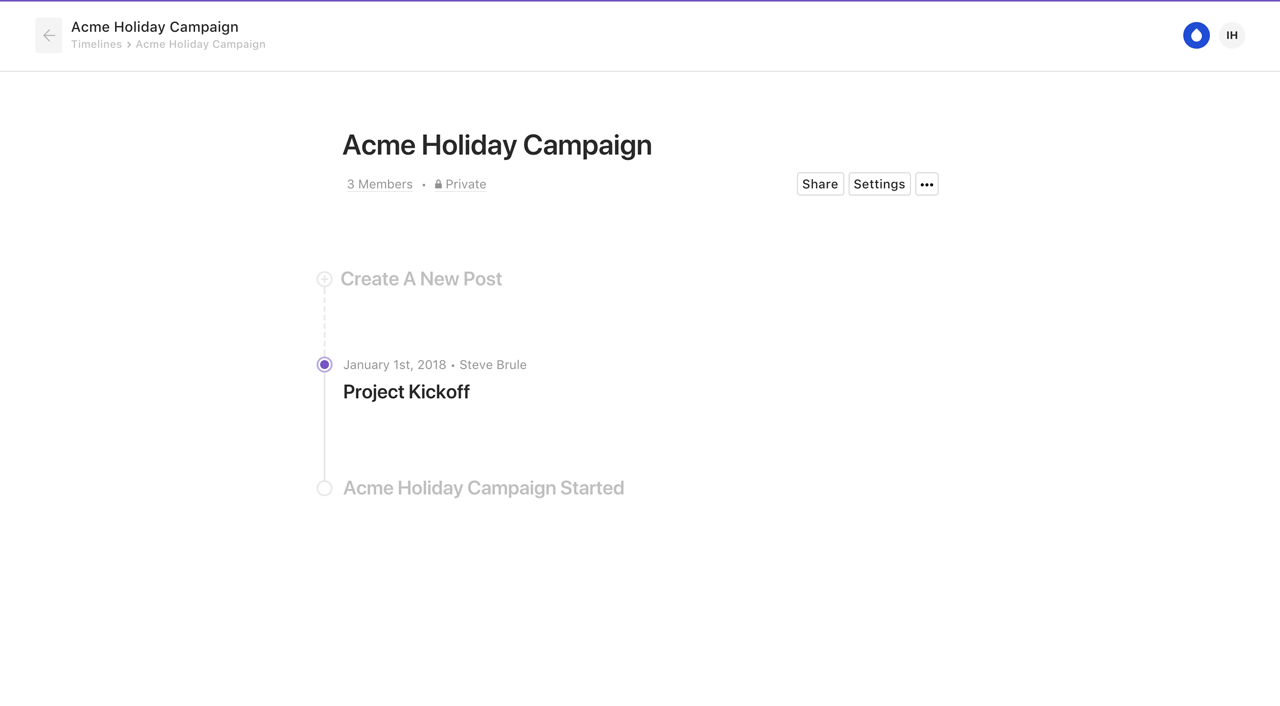The image size is (1280, 706).
Task: Click the lock icon next to Private
Action: (438, 184)
